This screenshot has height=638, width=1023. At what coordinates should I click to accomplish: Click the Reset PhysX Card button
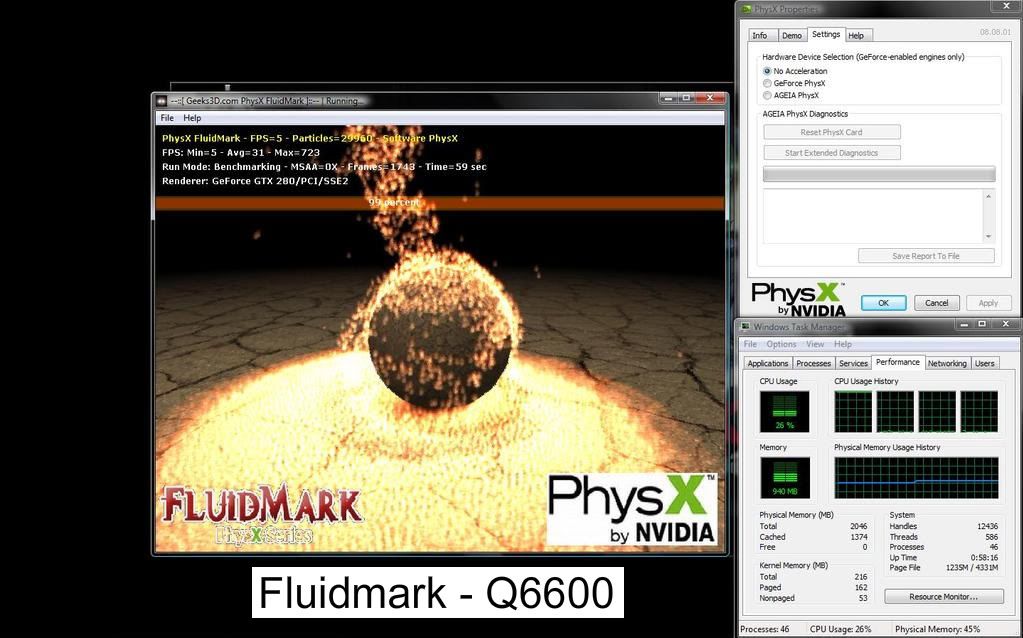(832, 132)
